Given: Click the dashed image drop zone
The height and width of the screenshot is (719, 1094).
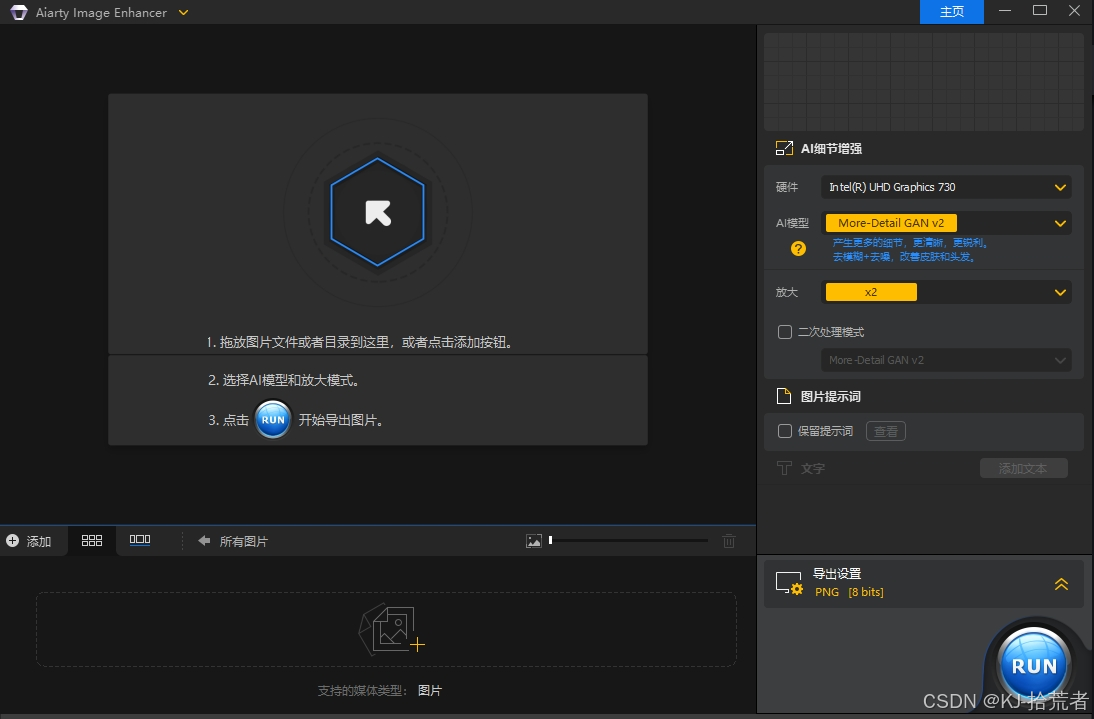Looking at the screenshot, I should pos(387,629).
